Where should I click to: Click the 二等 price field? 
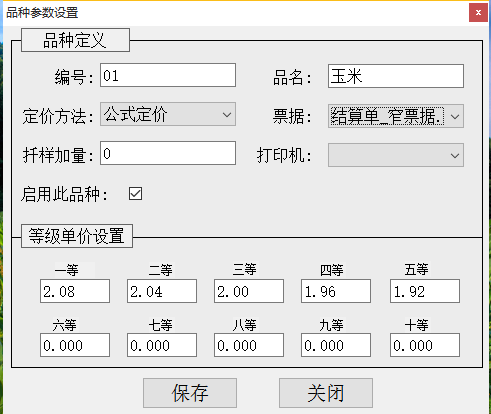(162, 291)
